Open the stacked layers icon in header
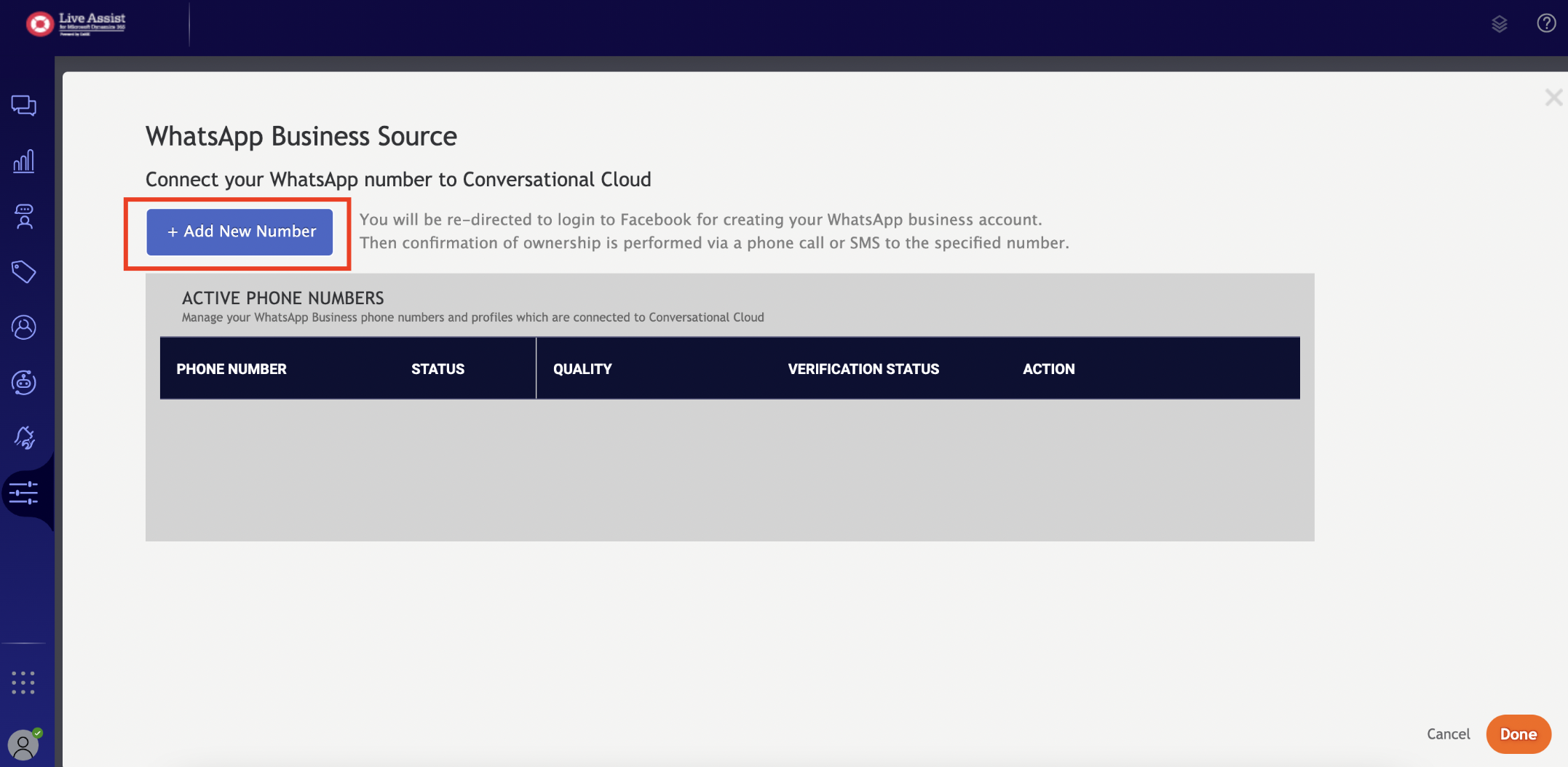Viewport: 1568px width, 767px height. pos(1500,24)
